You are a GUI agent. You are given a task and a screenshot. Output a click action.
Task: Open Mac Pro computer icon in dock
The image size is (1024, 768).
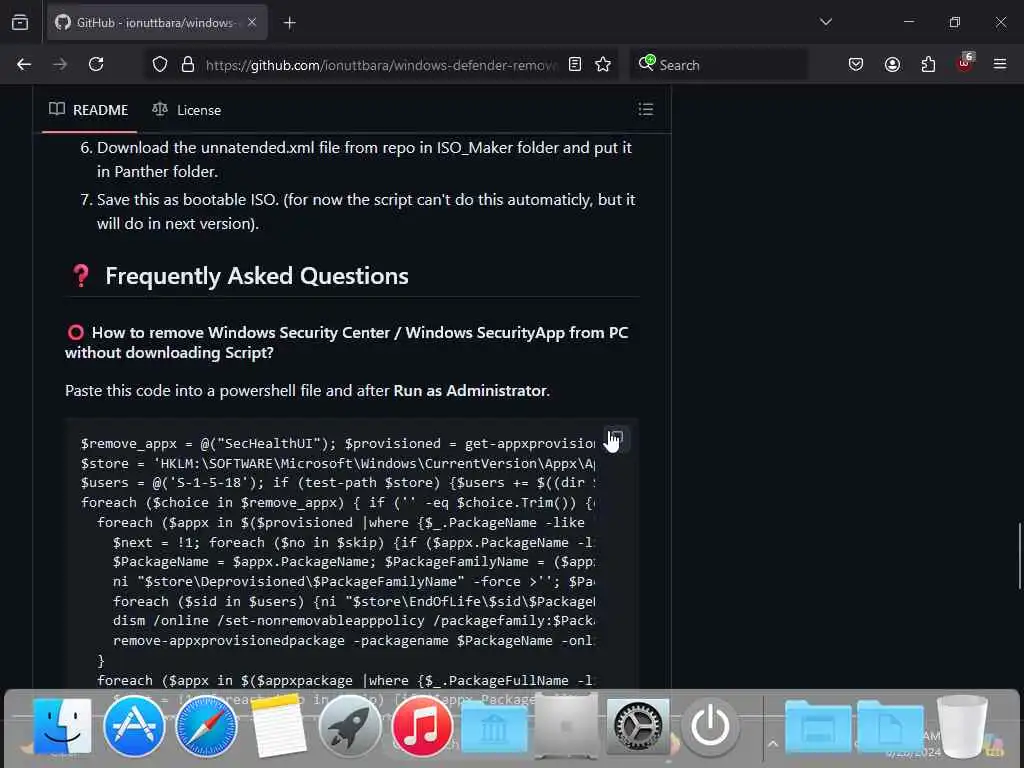tap(566, 726)
